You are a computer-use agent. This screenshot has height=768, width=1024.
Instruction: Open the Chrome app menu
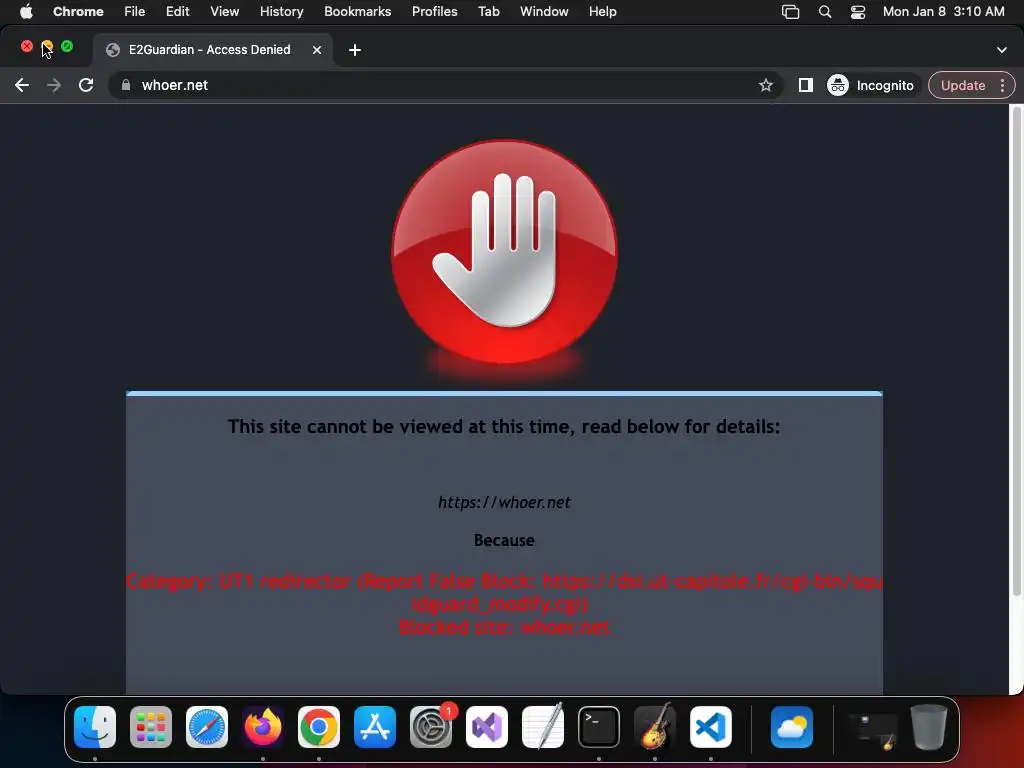[x=78, y=12]
